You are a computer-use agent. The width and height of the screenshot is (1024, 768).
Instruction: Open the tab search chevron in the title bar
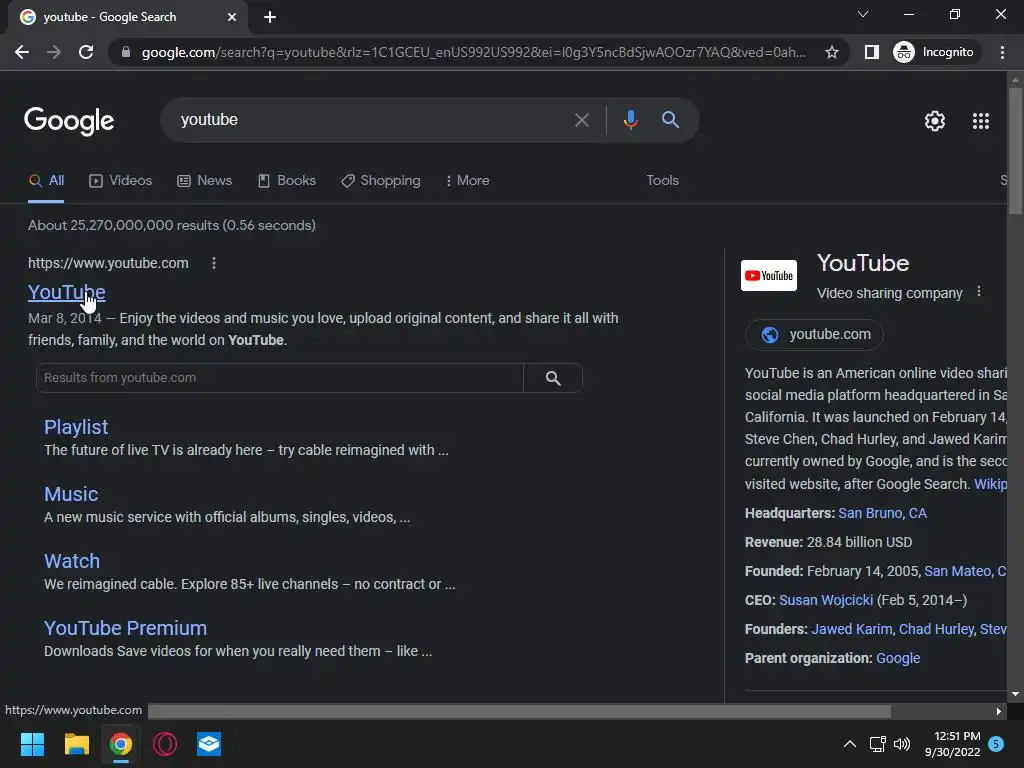pyautogui.click(x=863, y=14)
